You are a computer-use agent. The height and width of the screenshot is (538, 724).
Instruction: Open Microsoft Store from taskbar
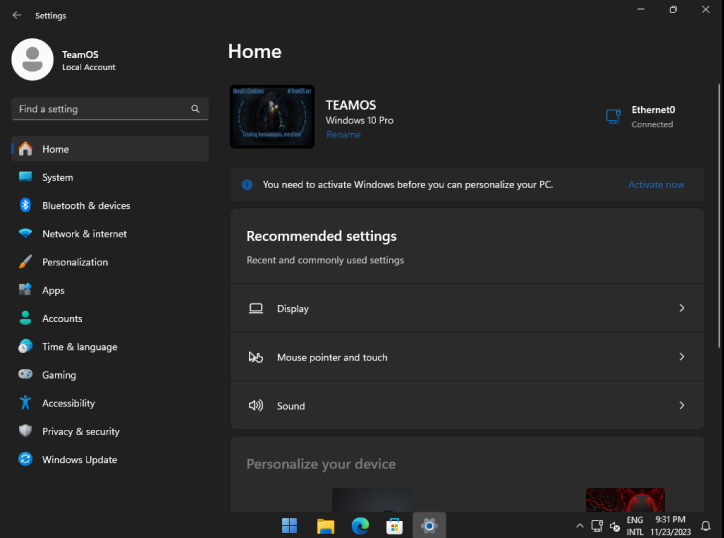[394, 525]
